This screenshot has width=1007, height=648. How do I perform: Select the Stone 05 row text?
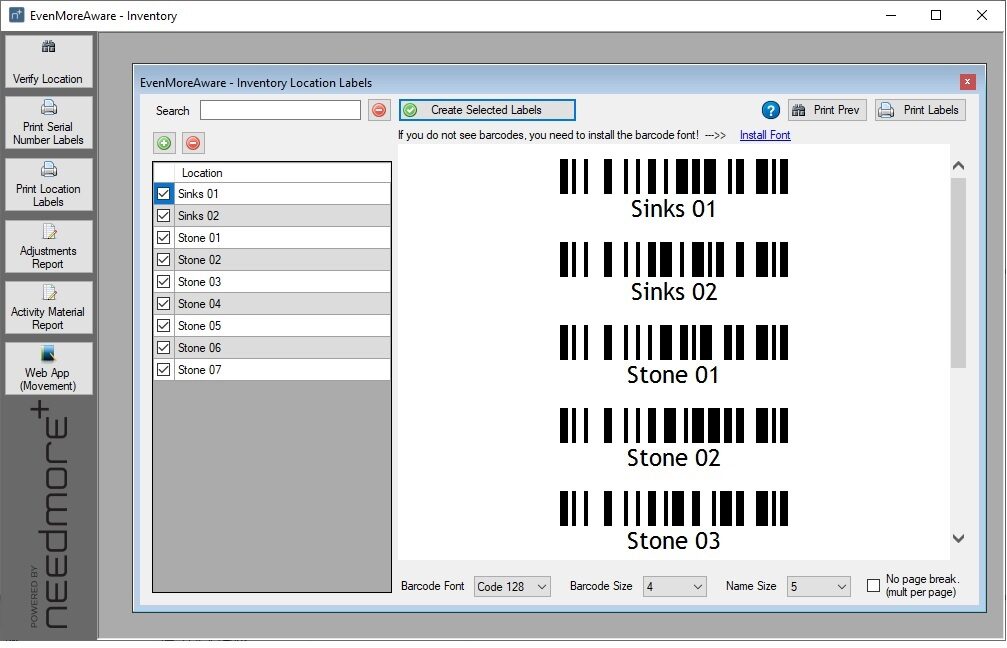(199, 326)
